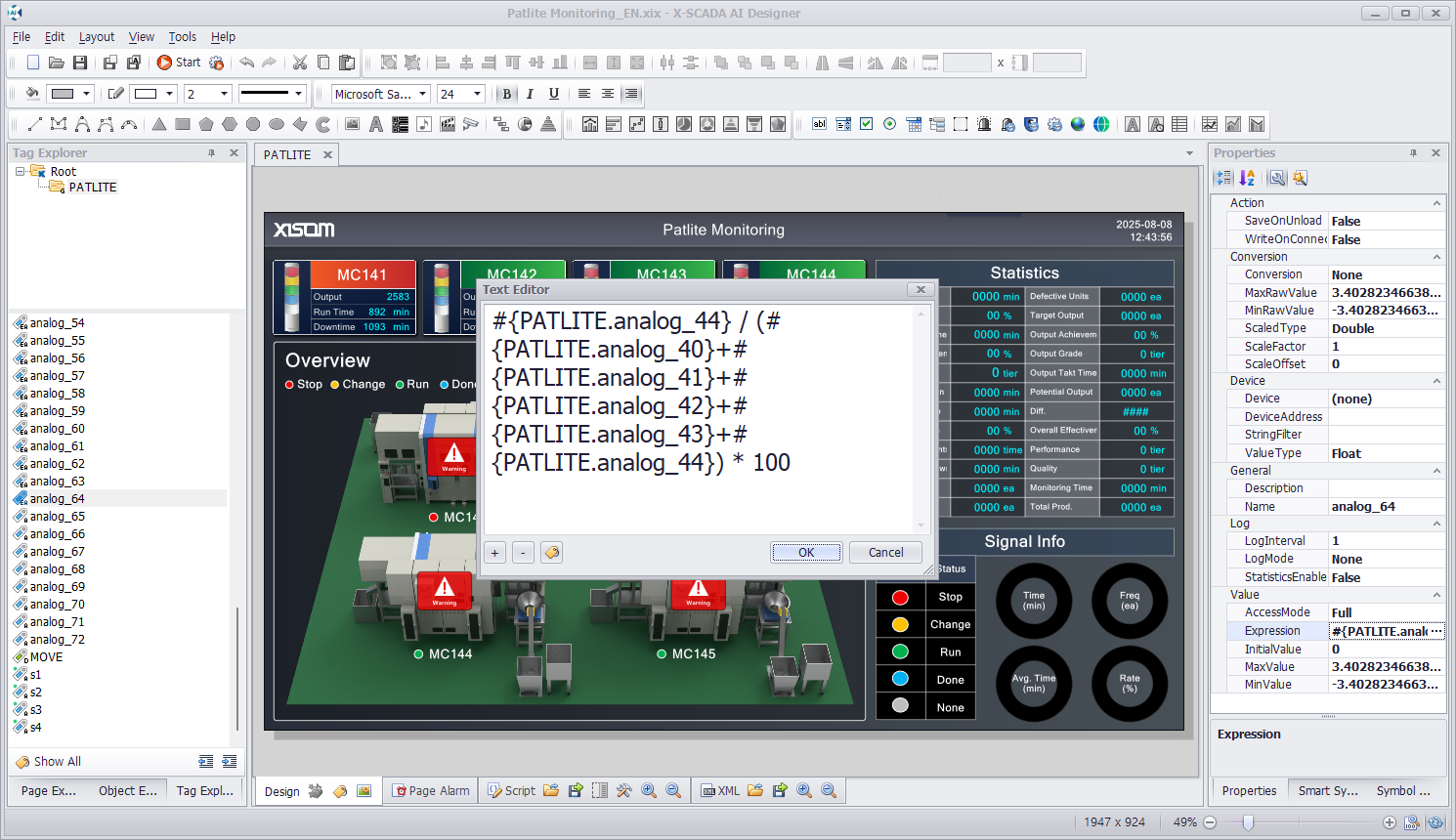This screenshot has width=1456, height=840.
Task: Click Show All in Tag Explorer
Action: click(48, 762)
